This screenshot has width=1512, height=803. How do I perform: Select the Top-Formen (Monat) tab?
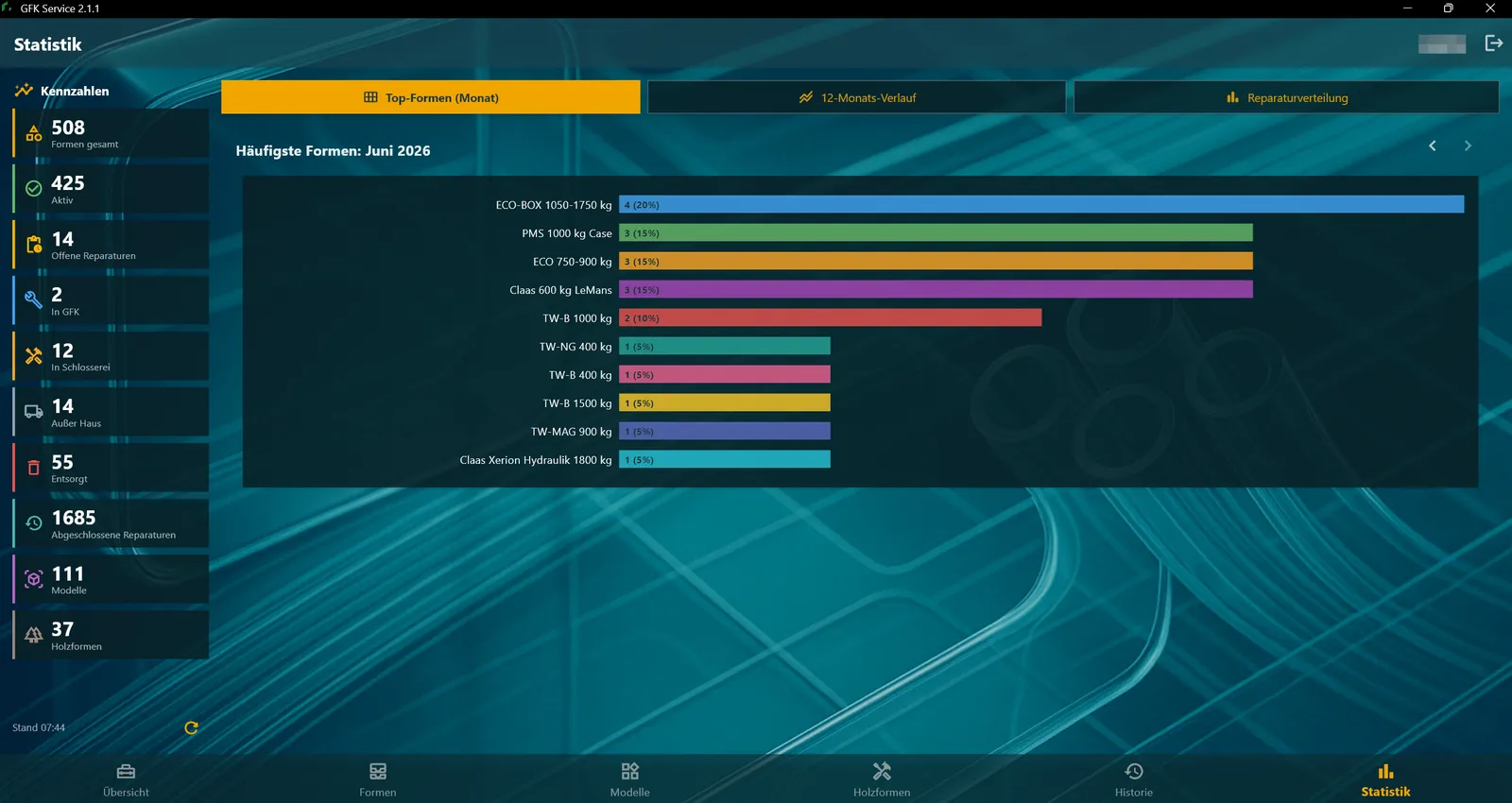pos(431,97)
